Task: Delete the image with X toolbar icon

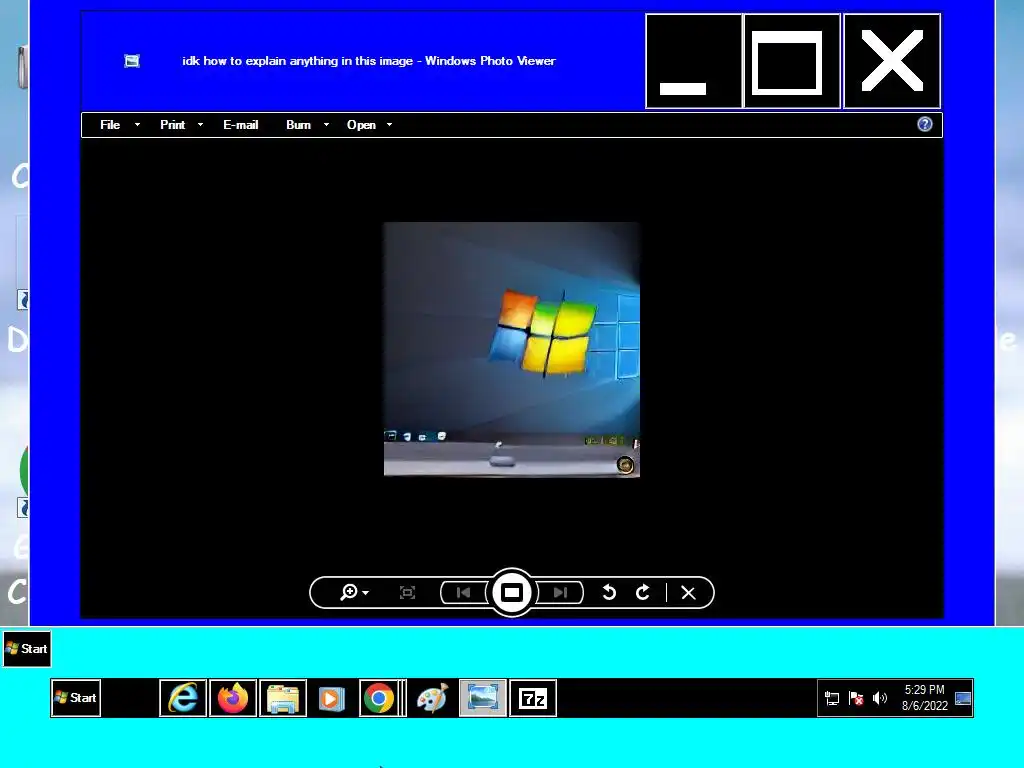Action: [688, 592]
